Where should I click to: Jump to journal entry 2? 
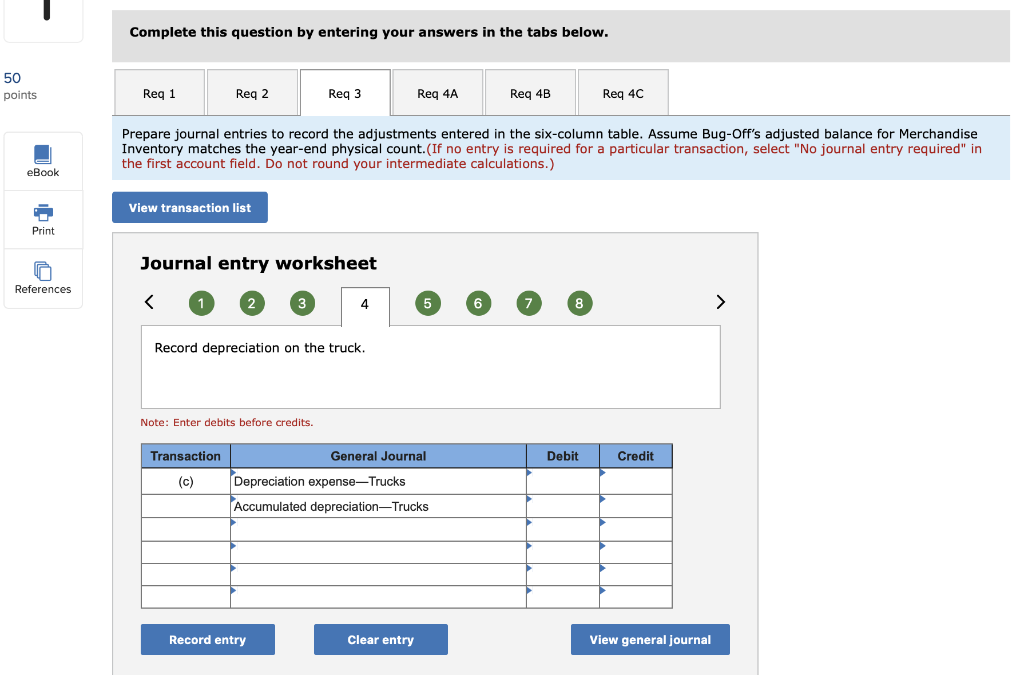pos(251,303)
